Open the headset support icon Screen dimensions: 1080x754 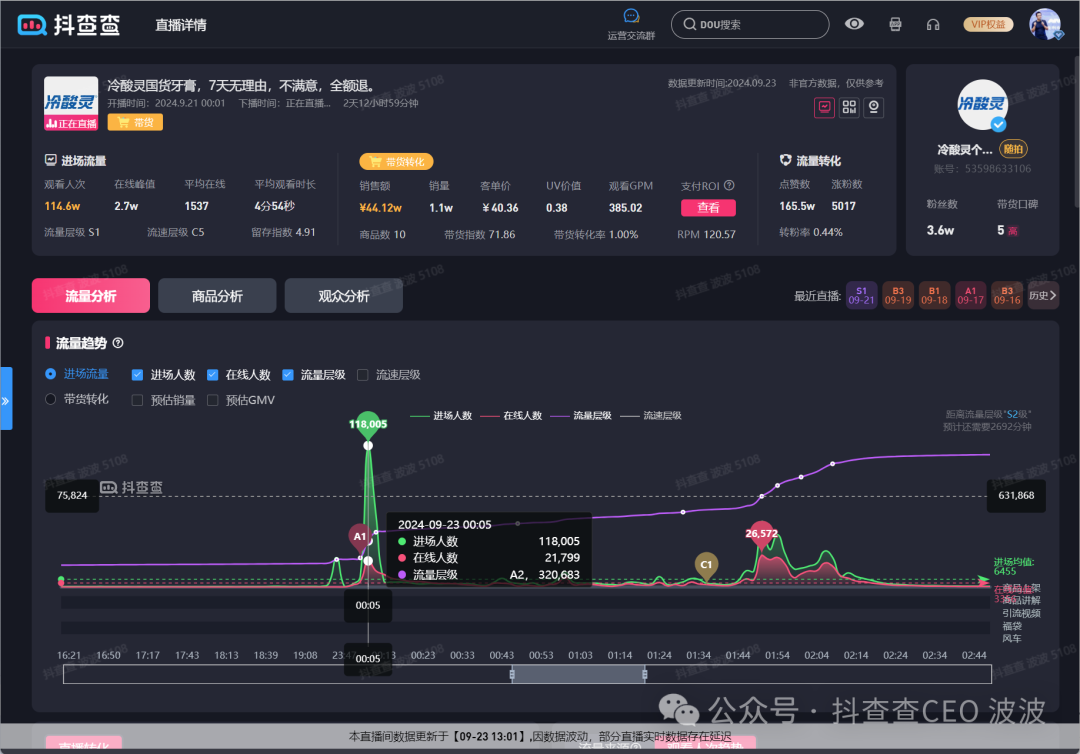(933, 25)
